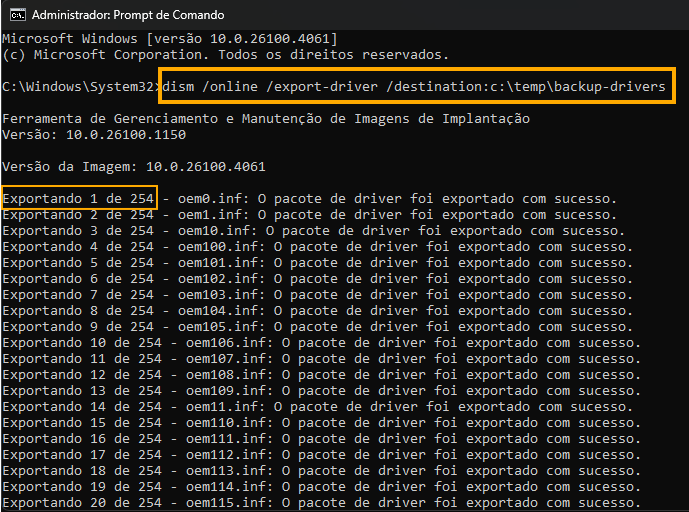
Task: Click the 'Exportando 18 de 254' oem113.inf line
Action: coord(322,471)
